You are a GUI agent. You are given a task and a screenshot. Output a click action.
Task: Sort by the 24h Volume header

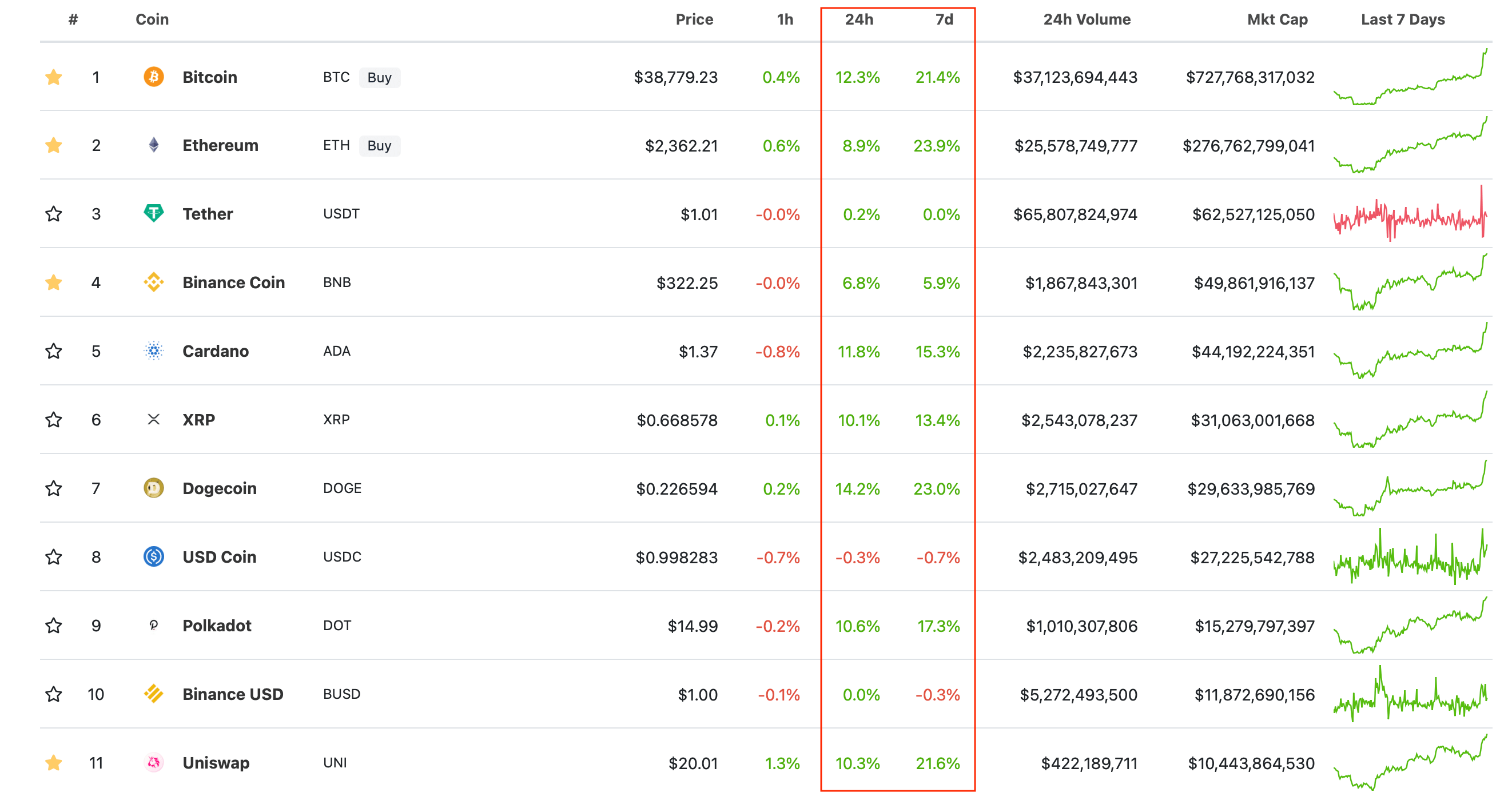[x=1087, y=19]
